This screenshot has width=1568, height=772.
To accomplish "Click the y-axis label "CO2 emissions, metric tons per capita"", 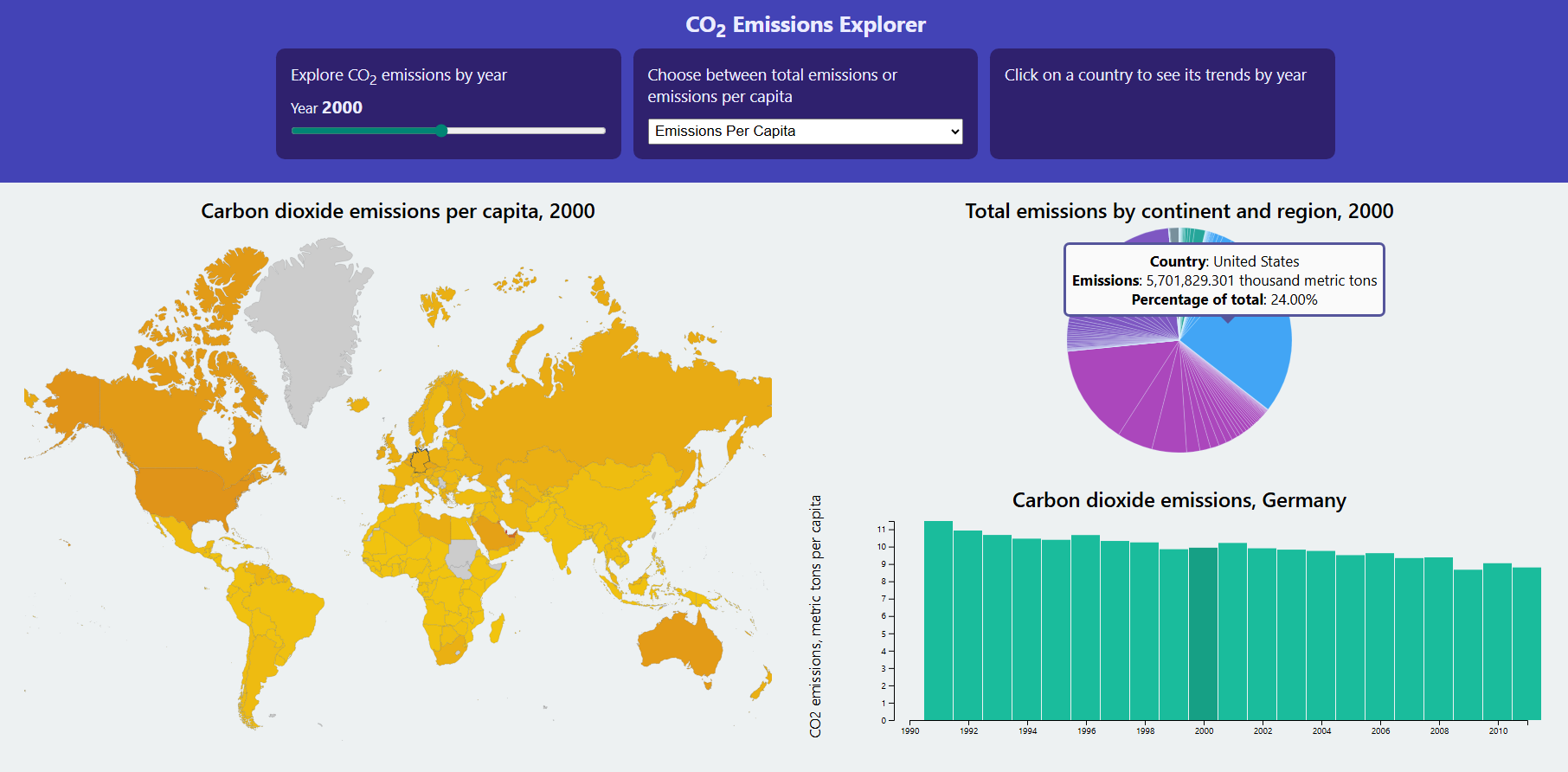I will pos(815,616).
